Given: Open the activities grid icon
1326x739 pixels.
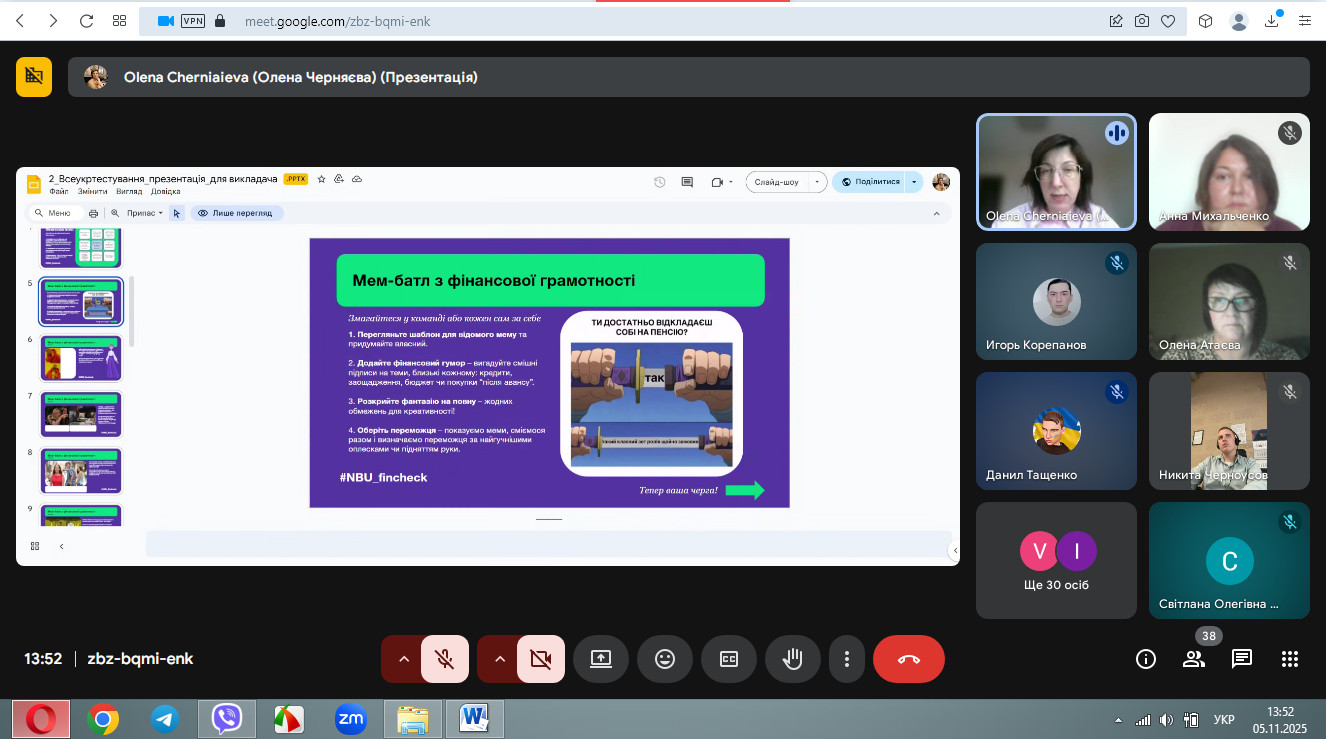Looking at the screenshot, I should (1290, 659).
